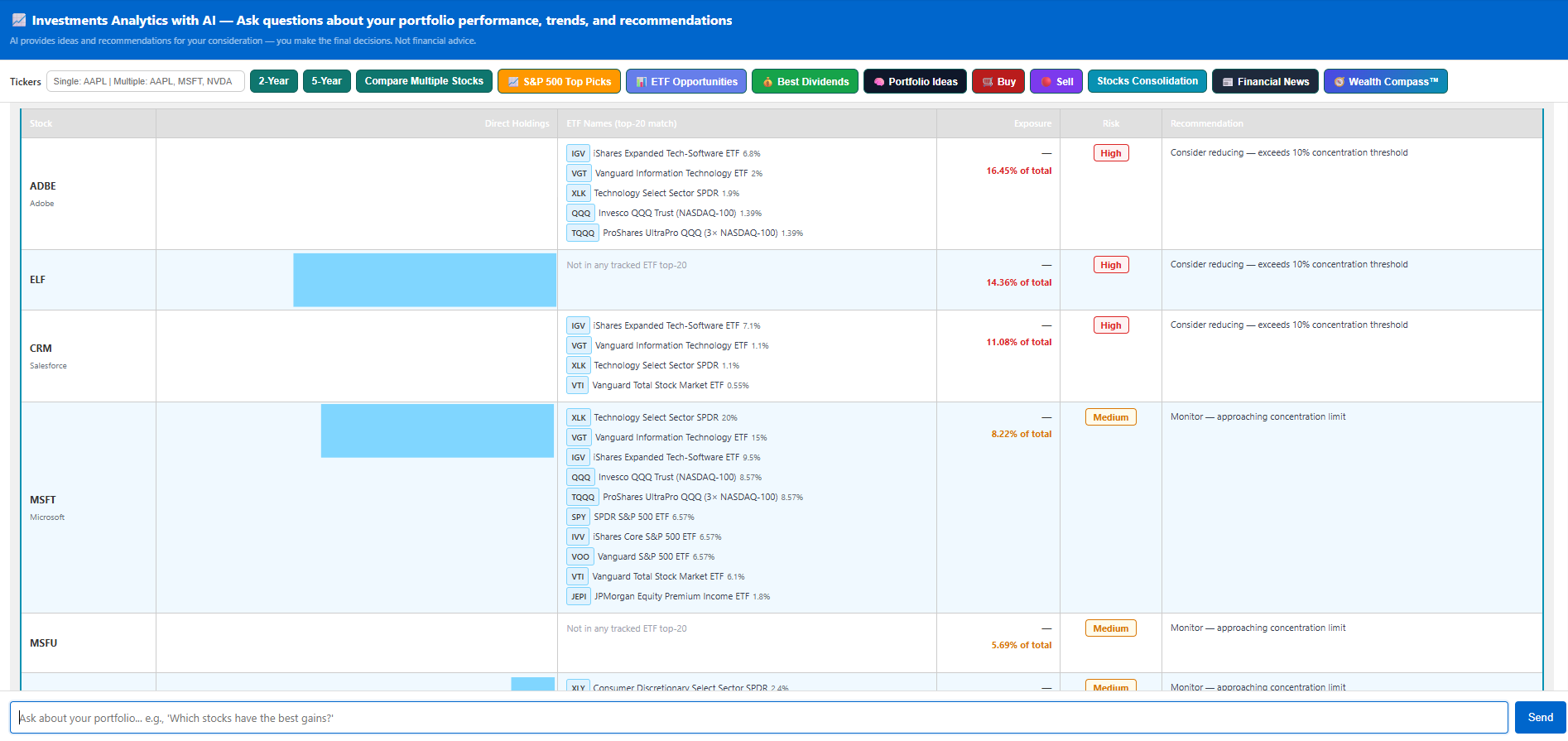This screenshot has height=741, width=1568.
Task: Click the ELF direct holdings blue bar
Action: pos(425,280)
